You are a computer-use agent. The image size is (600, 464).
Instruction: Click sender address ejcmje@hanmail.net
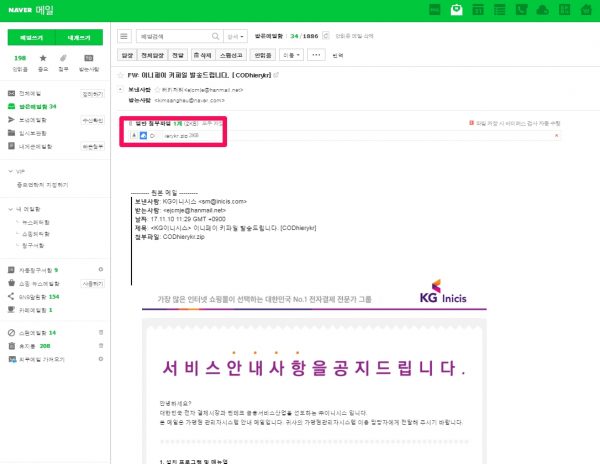(x=213, y=90)
